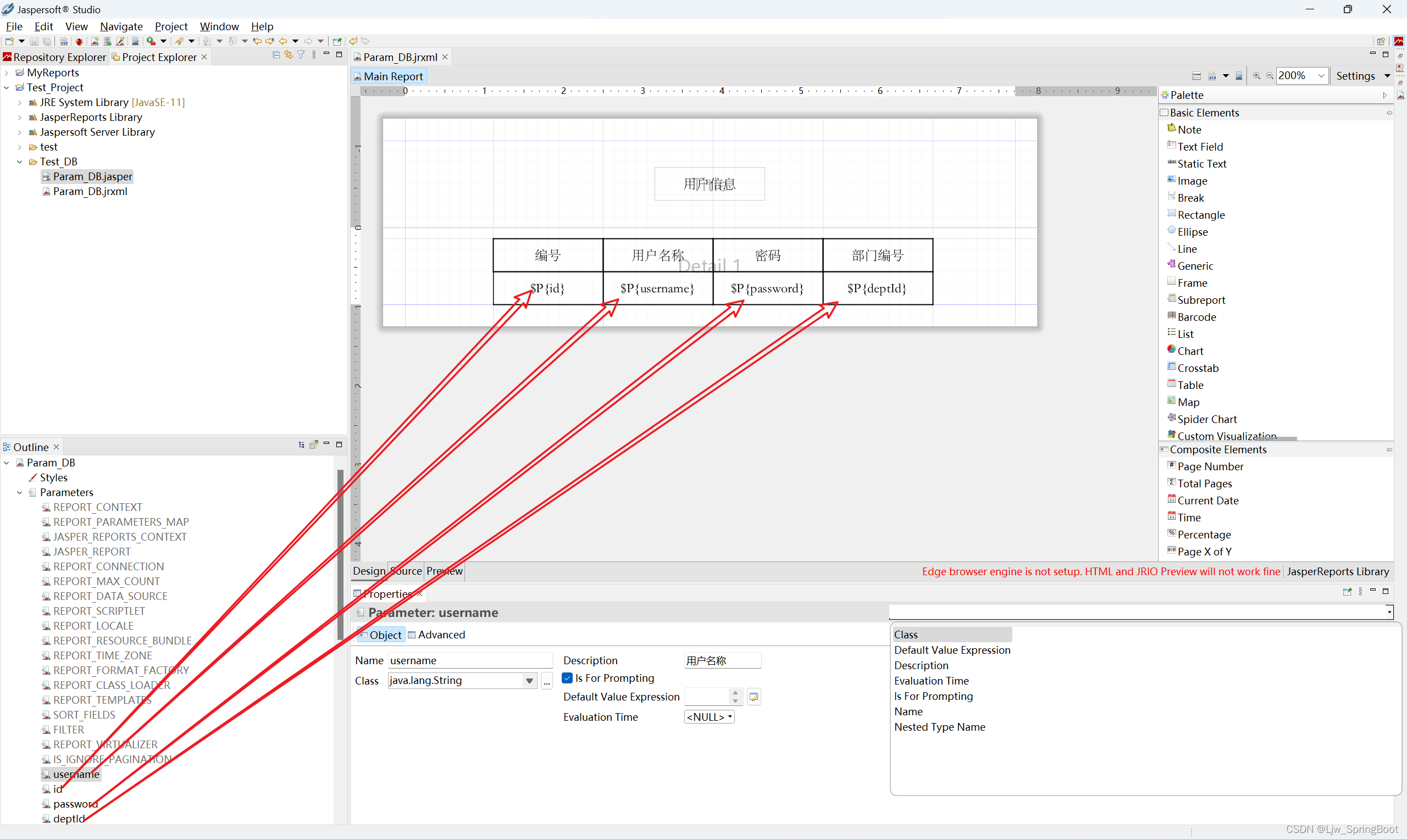Image resolution: width=1407 pixels, height=840 pixels.
Task: Select the Subreport element tool
Action: [x=1199, y=299]
